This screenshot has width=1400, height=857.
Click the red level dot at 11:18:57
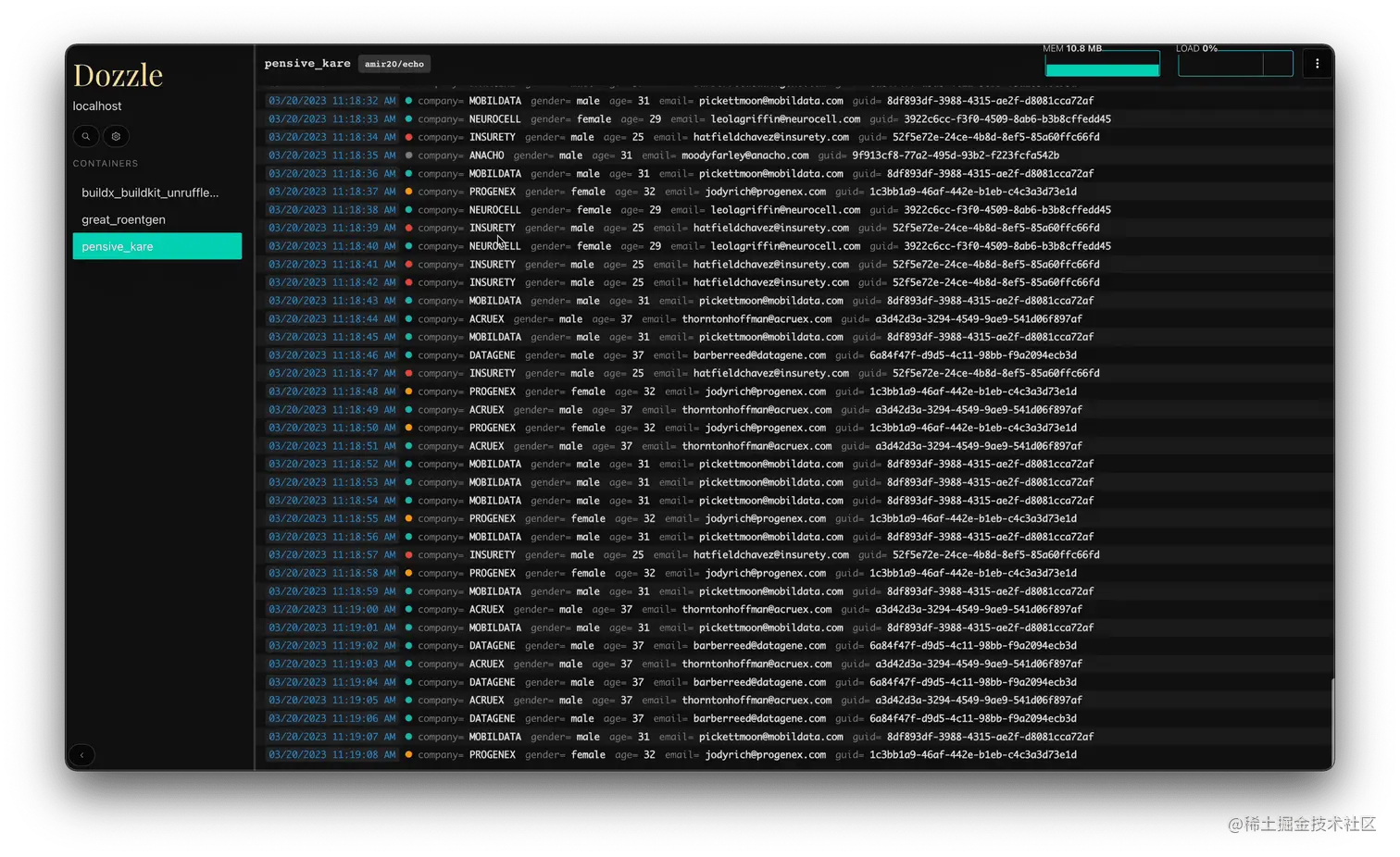(408, 555)
